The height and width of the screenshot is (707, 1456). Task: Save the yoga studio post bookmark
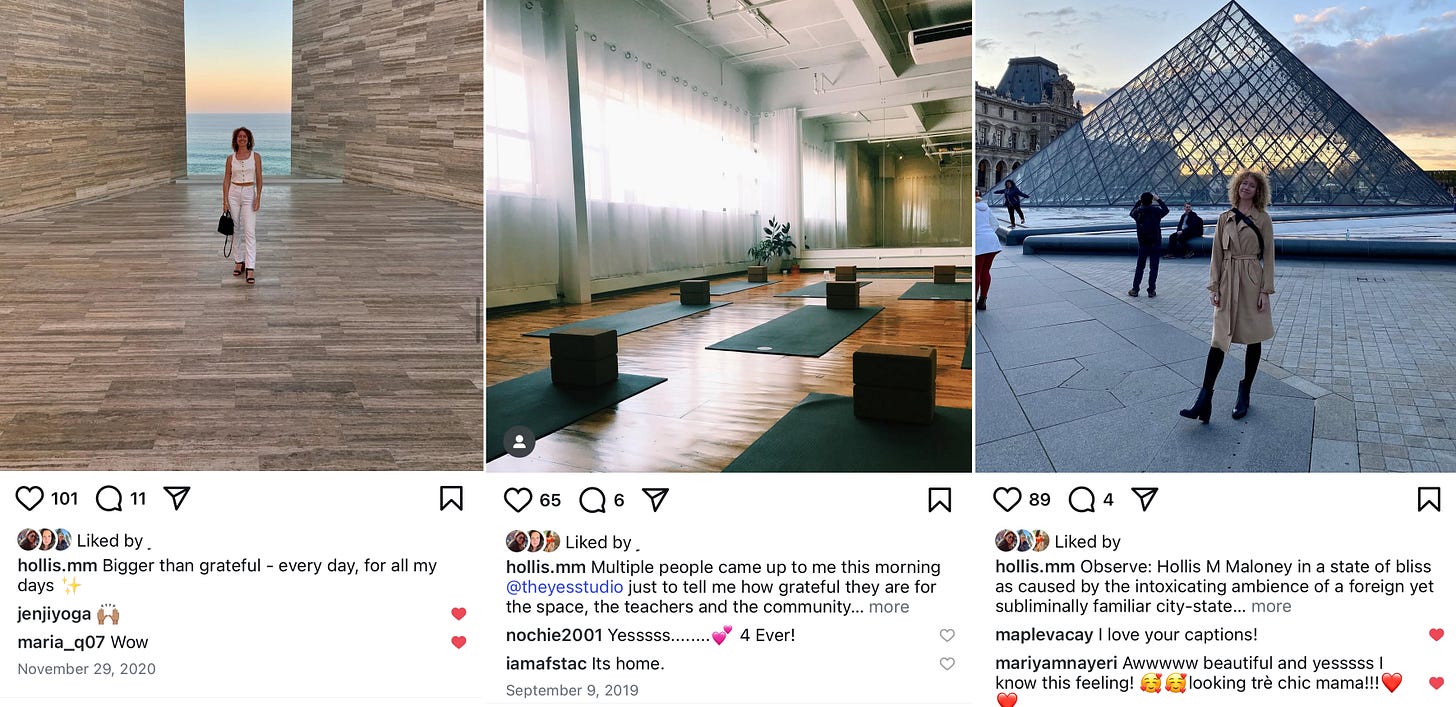[x=939, y=500]
